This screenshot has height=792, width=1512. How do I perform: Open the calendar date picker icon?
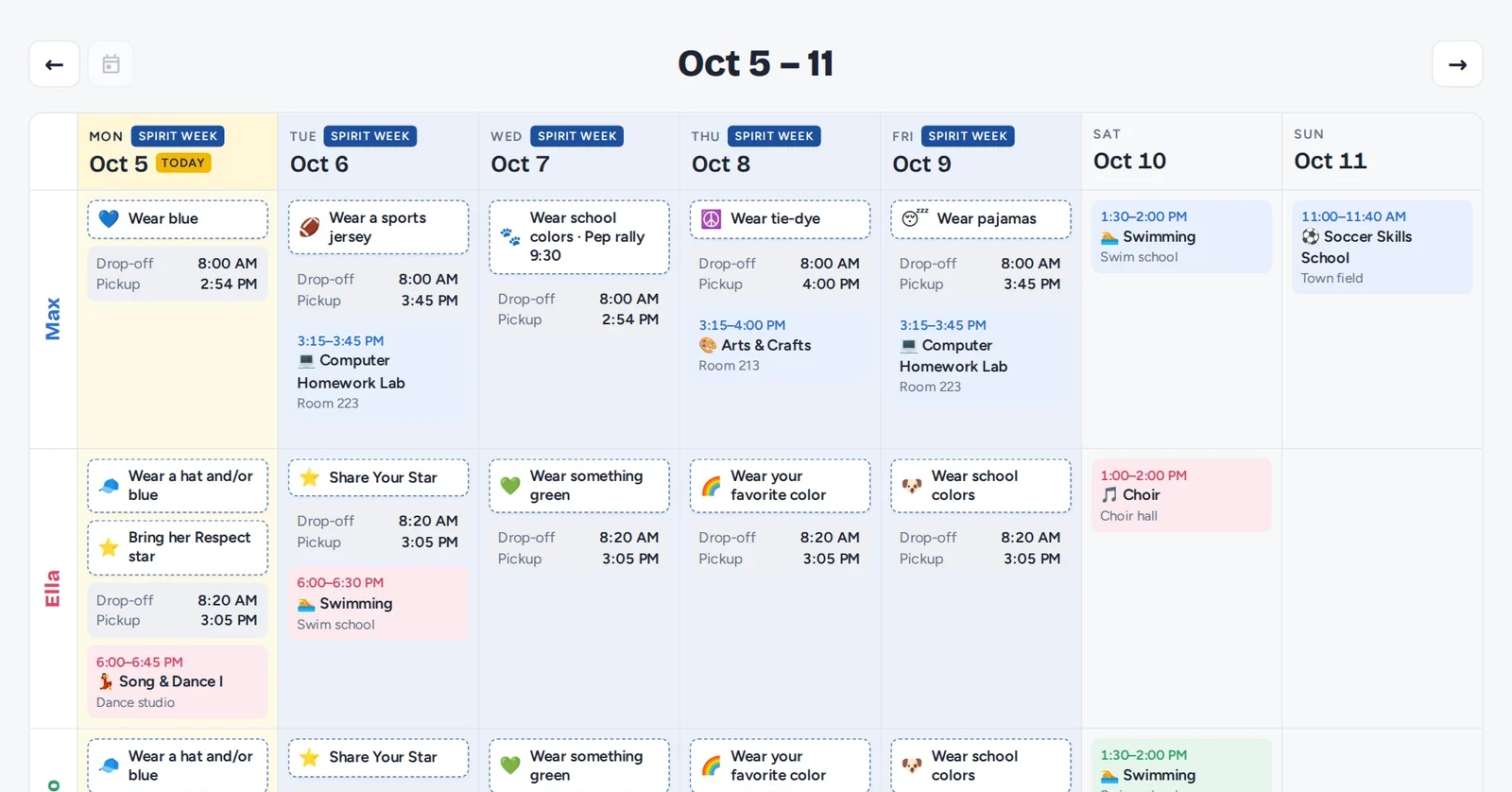(111, 64)
